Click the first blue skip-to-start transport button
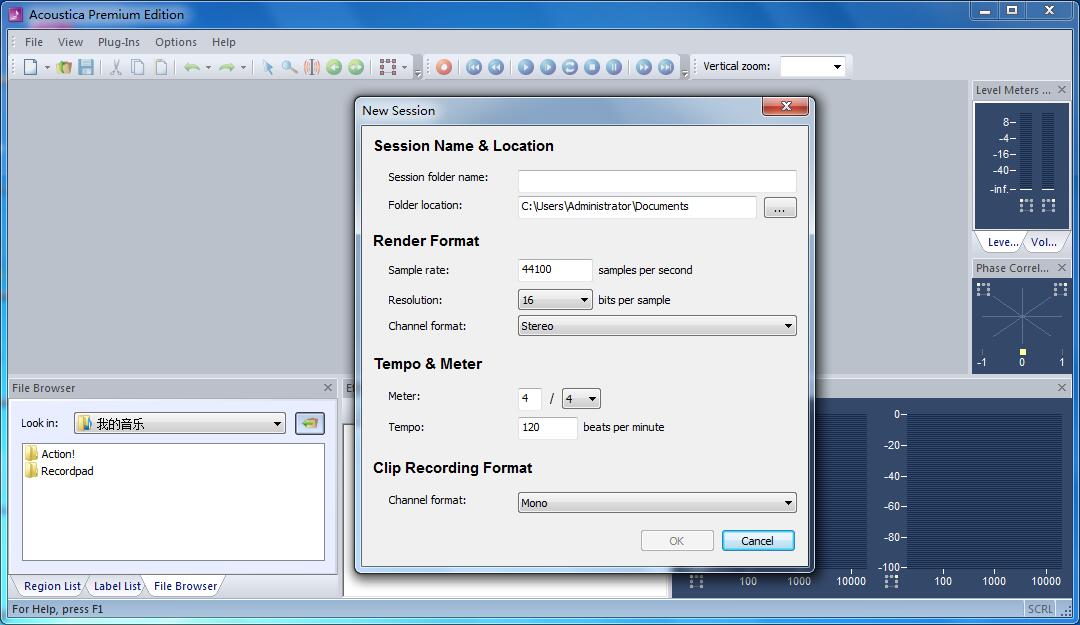 click(474, 67)
